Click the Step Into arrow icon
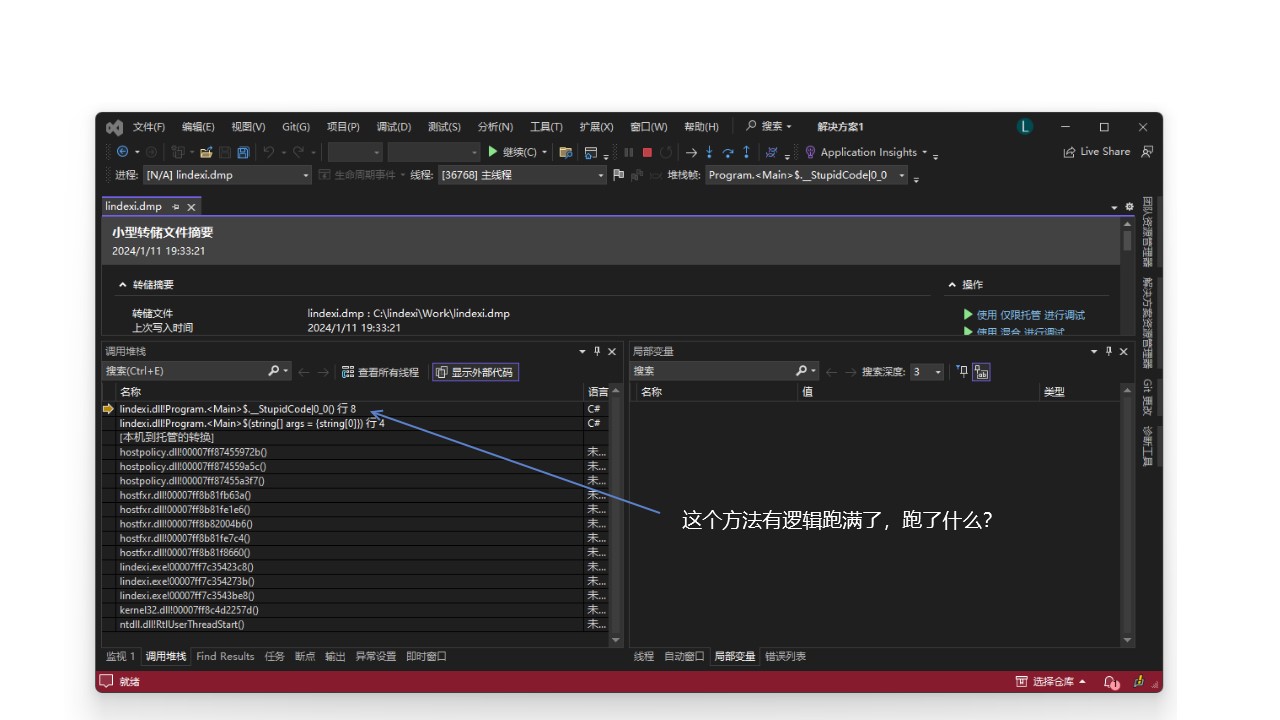 (x=709, y=152)
